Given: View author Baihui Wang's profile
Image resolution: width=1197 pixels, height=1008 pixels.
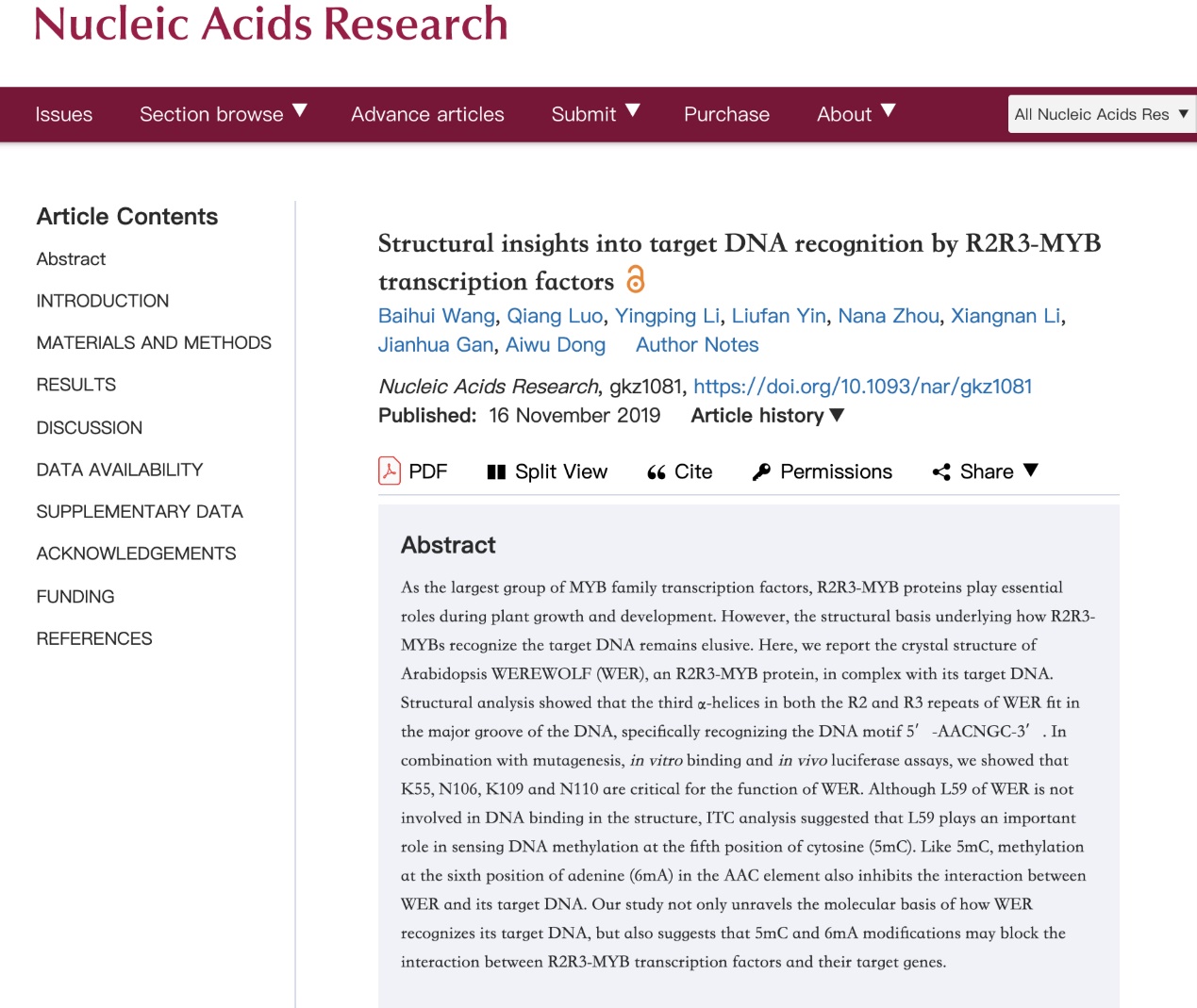Looking at the screenshot, I should click(x=436, y=316).
